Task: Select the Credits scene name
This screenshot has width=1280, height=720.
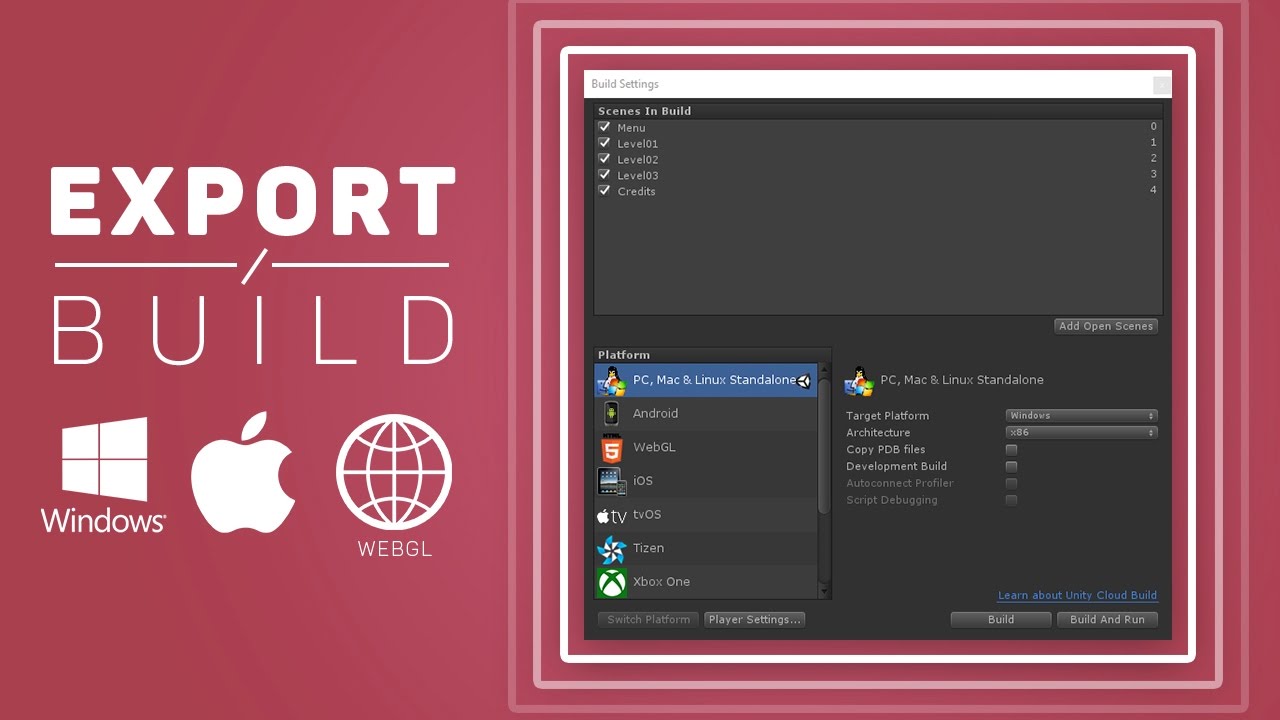Action: 636,191
